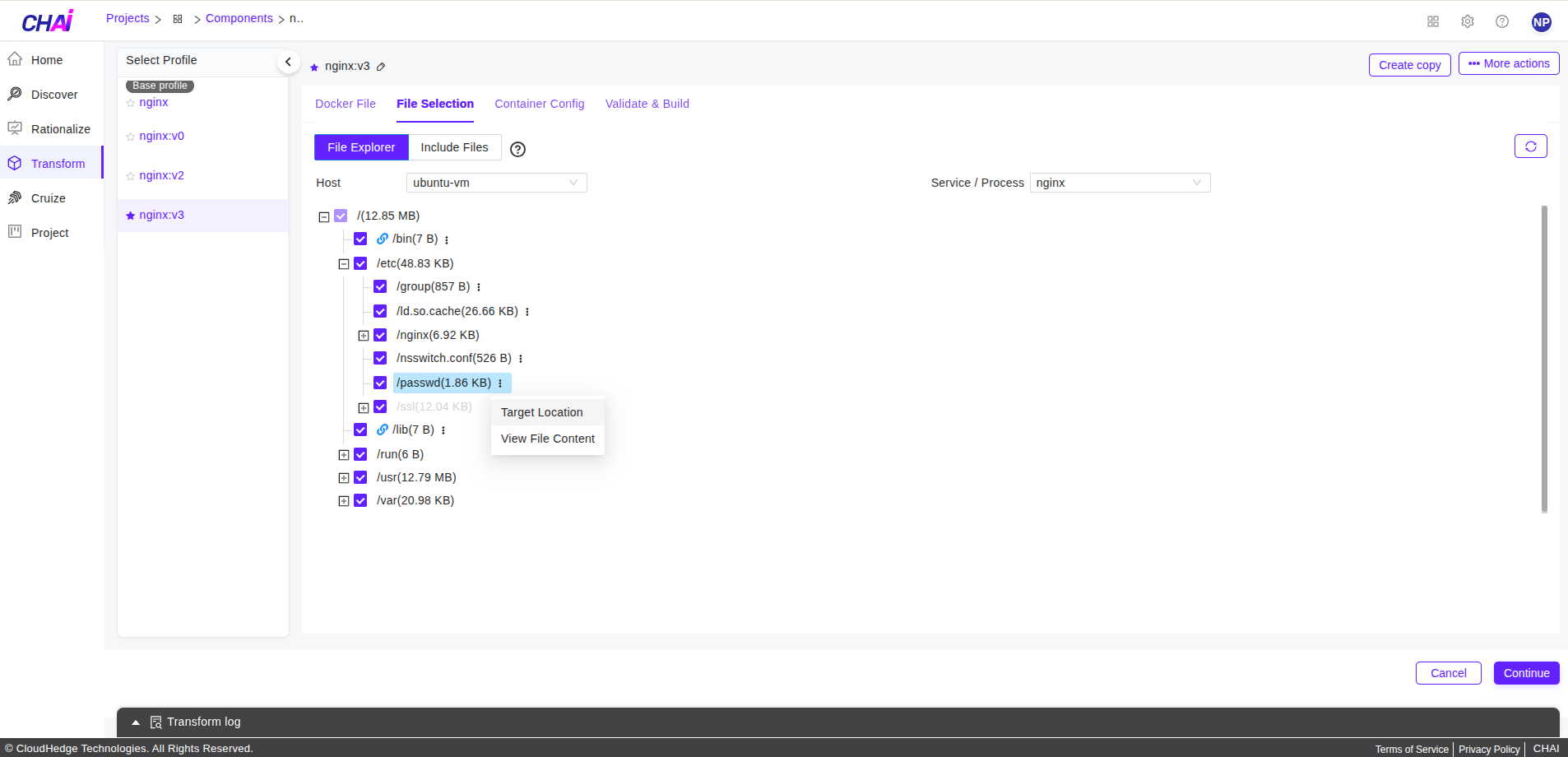1568x757 pixels.
Task: Choose Target Location from context menu
Action: coord(548,412)
